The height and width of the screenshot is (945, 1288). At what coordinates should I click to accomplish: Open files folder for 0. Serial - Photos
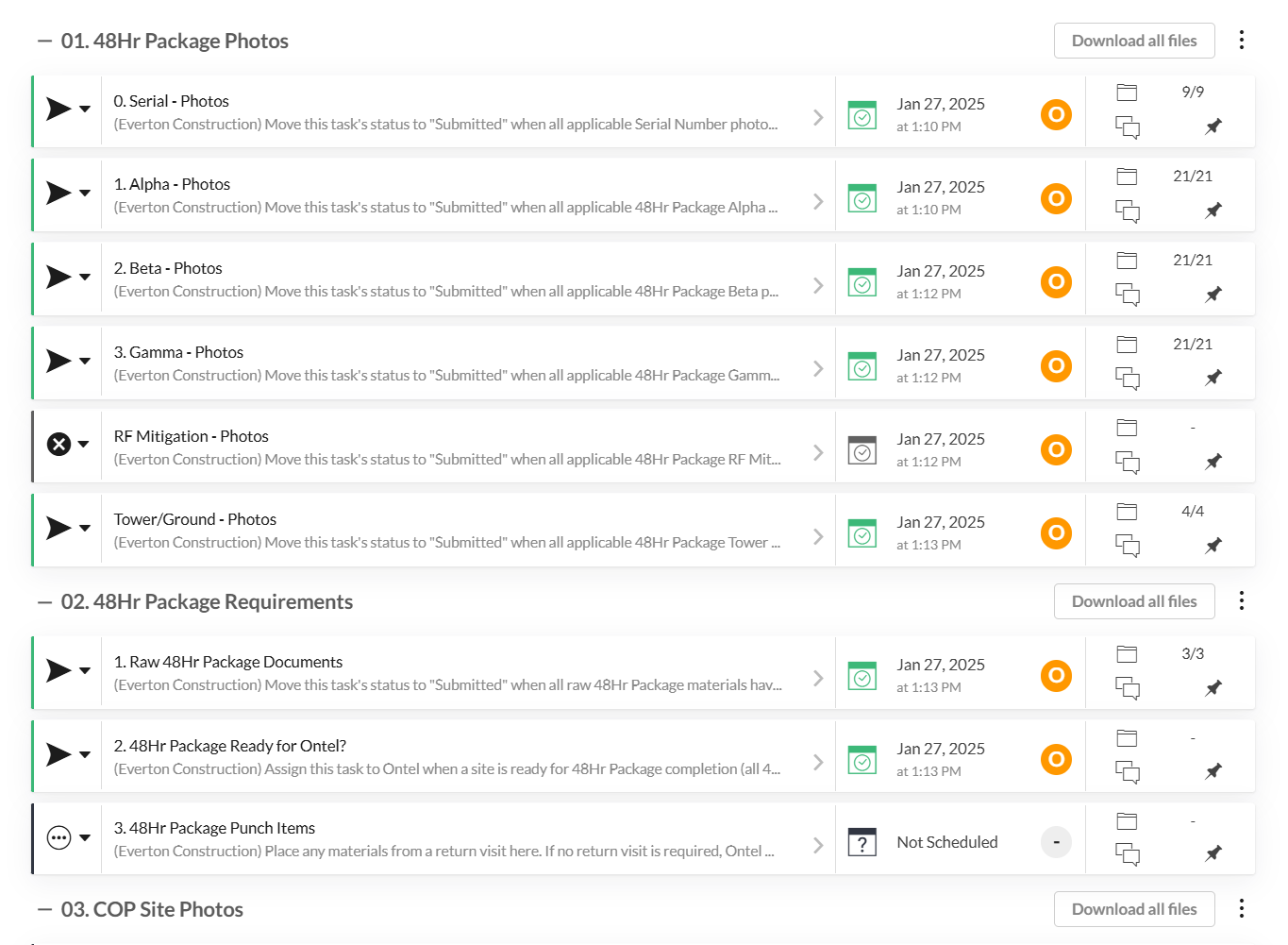tap(1127, 93)
